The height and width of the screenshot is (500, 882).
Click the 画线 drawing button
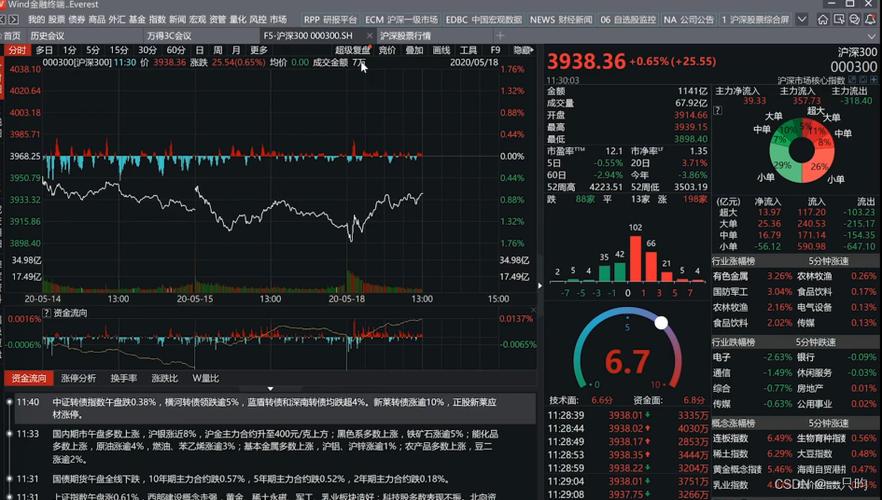click(x=441, y=50)
